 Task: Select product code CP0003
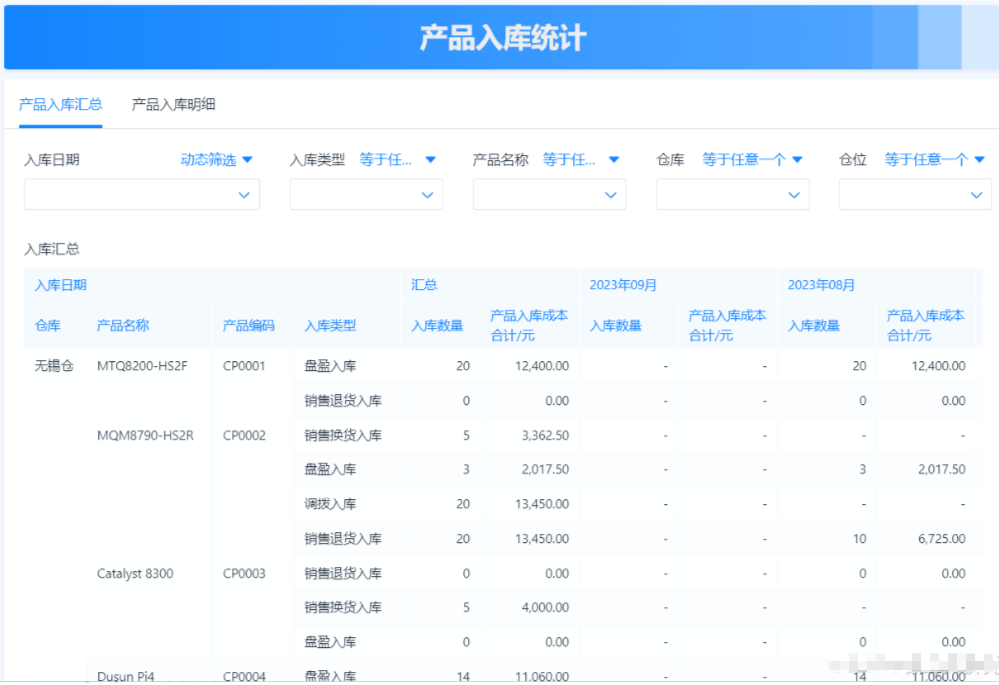[244, 573]
